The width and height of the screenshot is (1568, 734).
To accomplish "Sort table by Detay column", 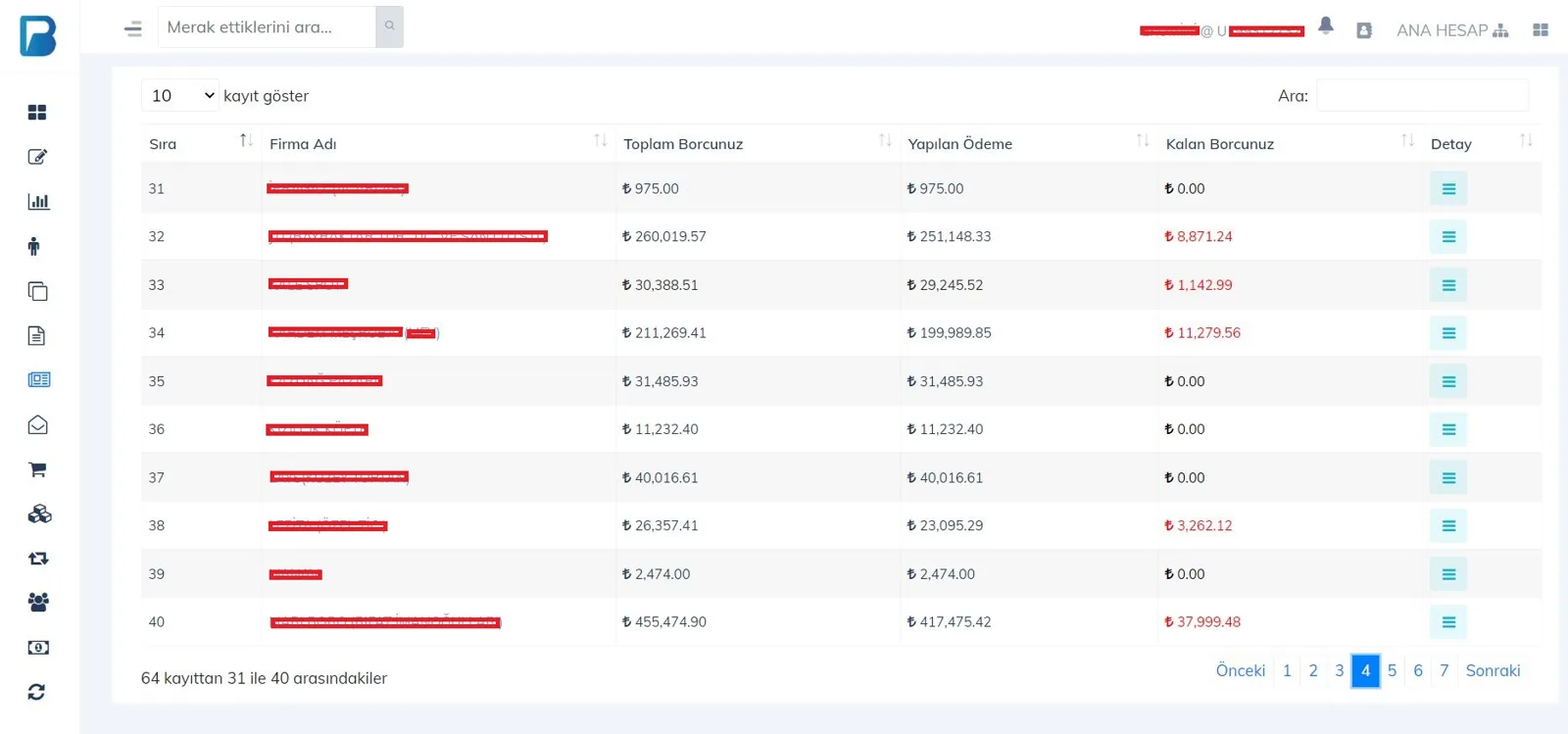I will tap(1481, 143).
